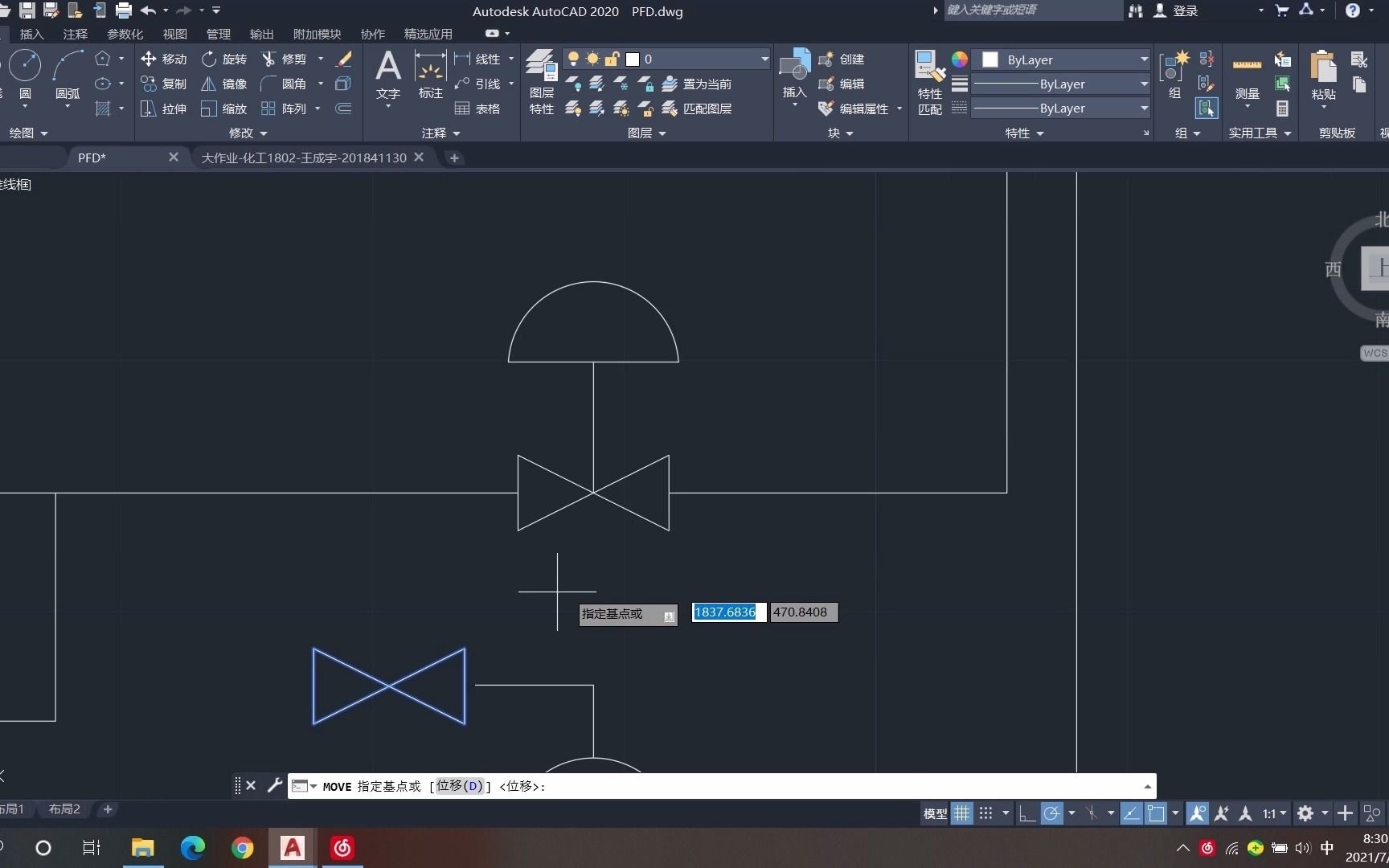Click the X coordinate field 1837.6836
Viewport: 1389px width, 868px height.
click(x=728, y=612)
